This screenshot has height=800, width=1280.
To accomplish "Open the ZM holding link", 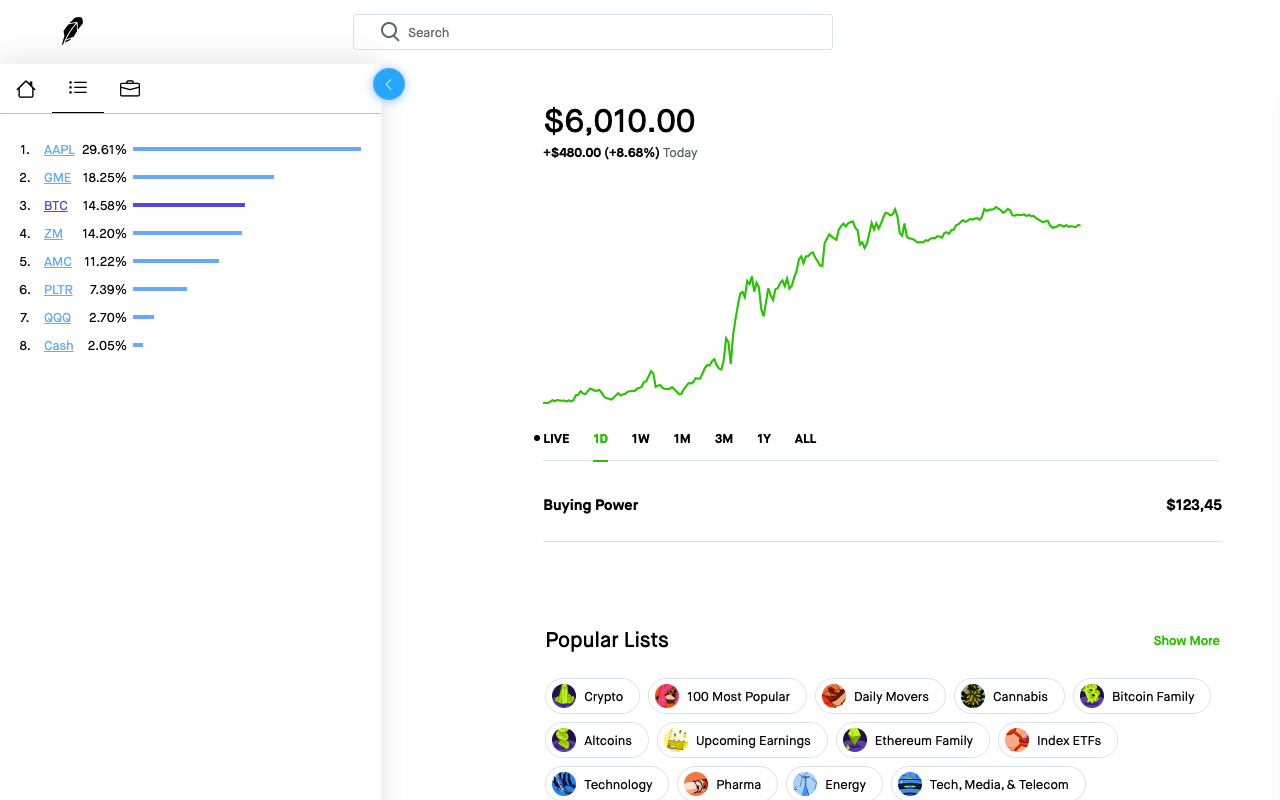I will tap(53, 234).
